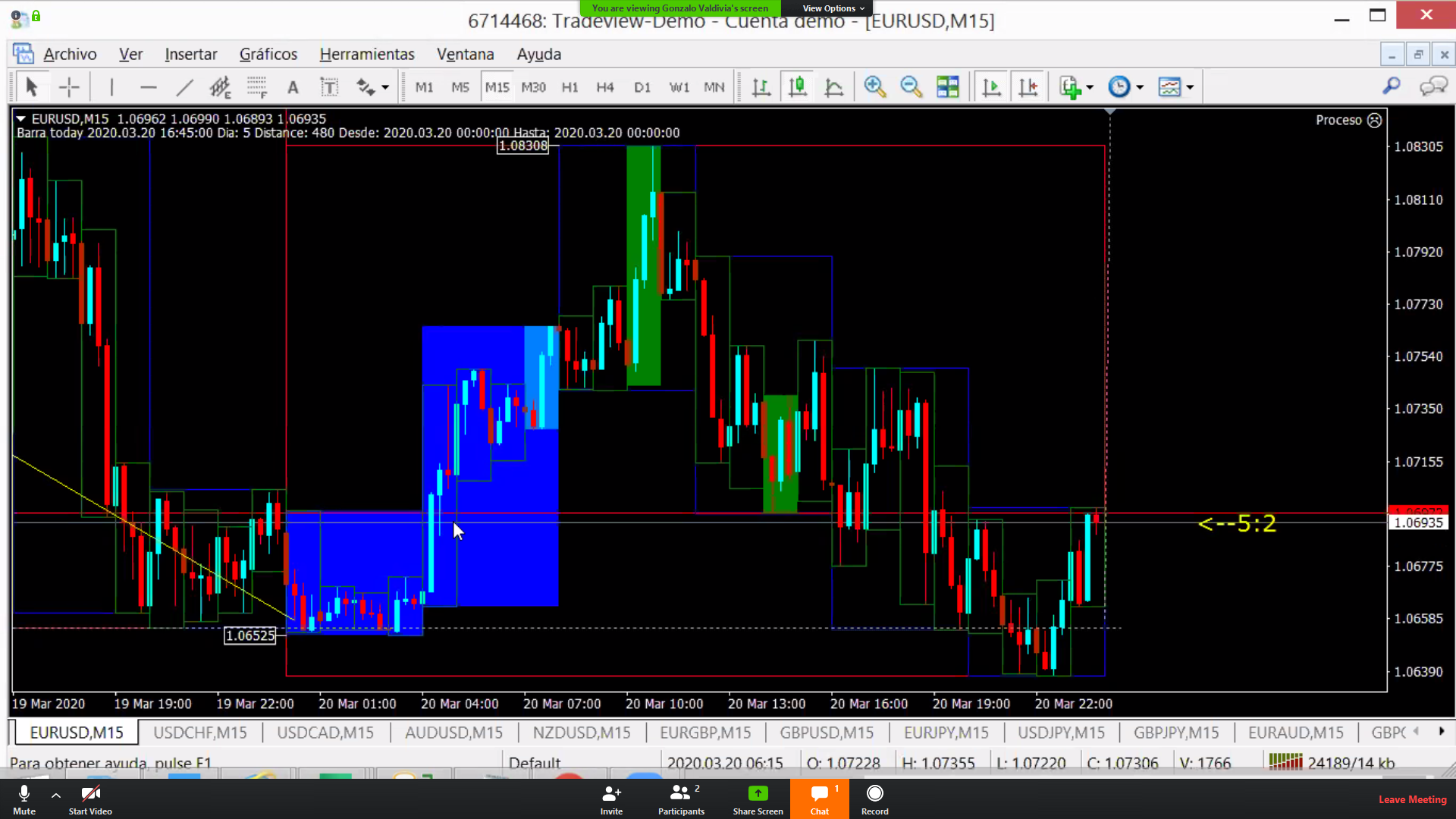This screenshot has width=1456, height=819.
Task: Switch chart to candlestick mode
Action: point(797,87)
